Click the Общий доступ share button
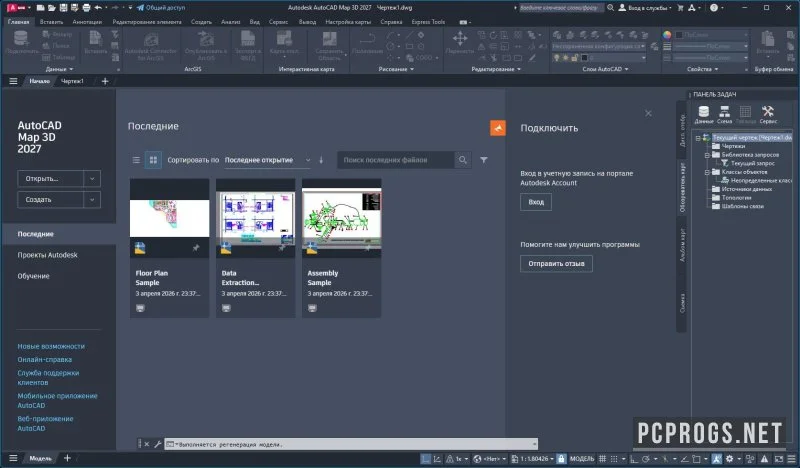This screenshot has width=800, height=468. 161,8
